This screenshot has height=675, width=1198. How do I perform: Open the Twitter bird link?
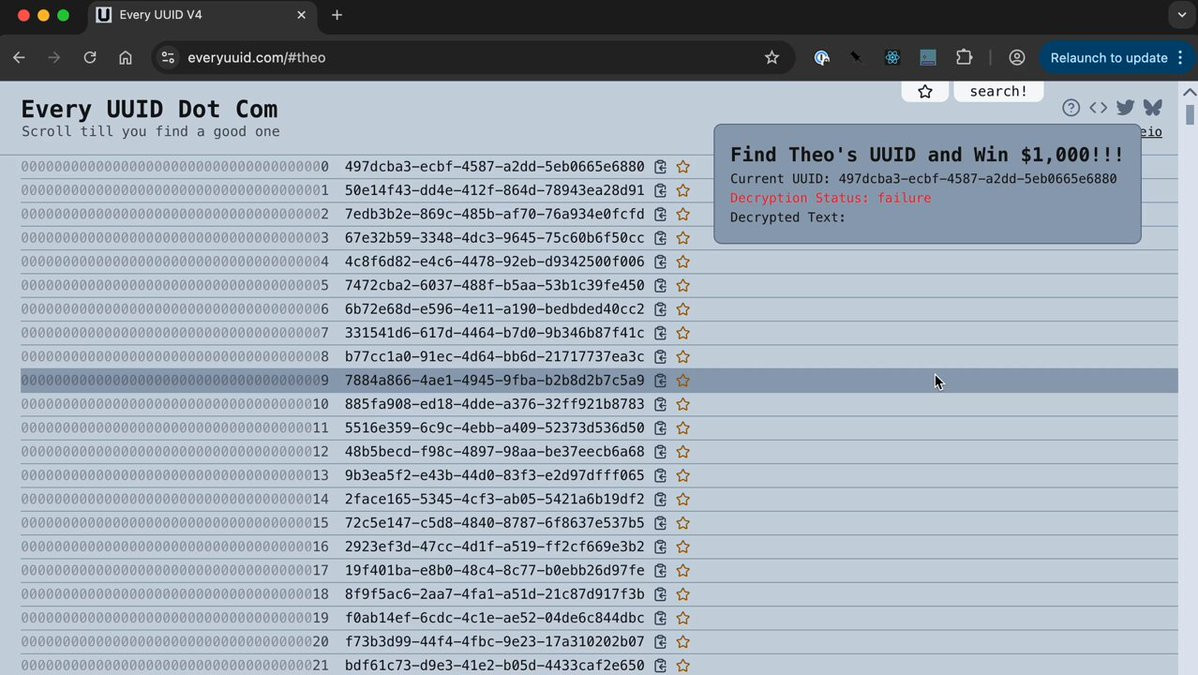[1125, 108]
